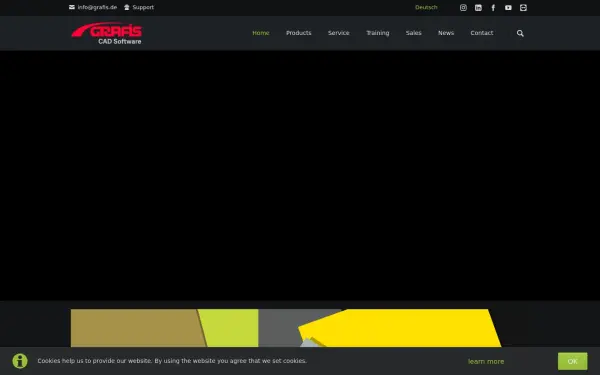
Task: Open the Service menu
Action: (339, 33)
